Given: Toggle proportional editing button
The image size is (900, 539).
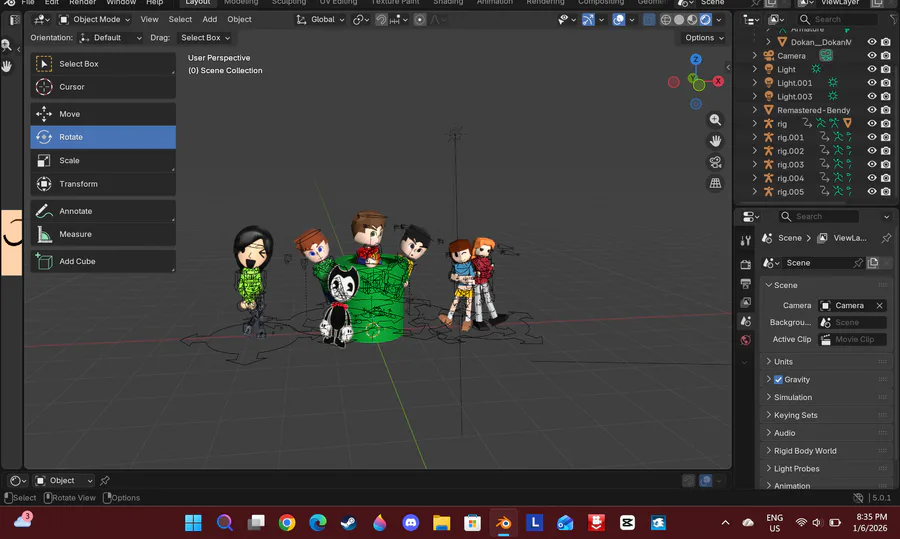Looking at the screenshot, I should 420,20.
